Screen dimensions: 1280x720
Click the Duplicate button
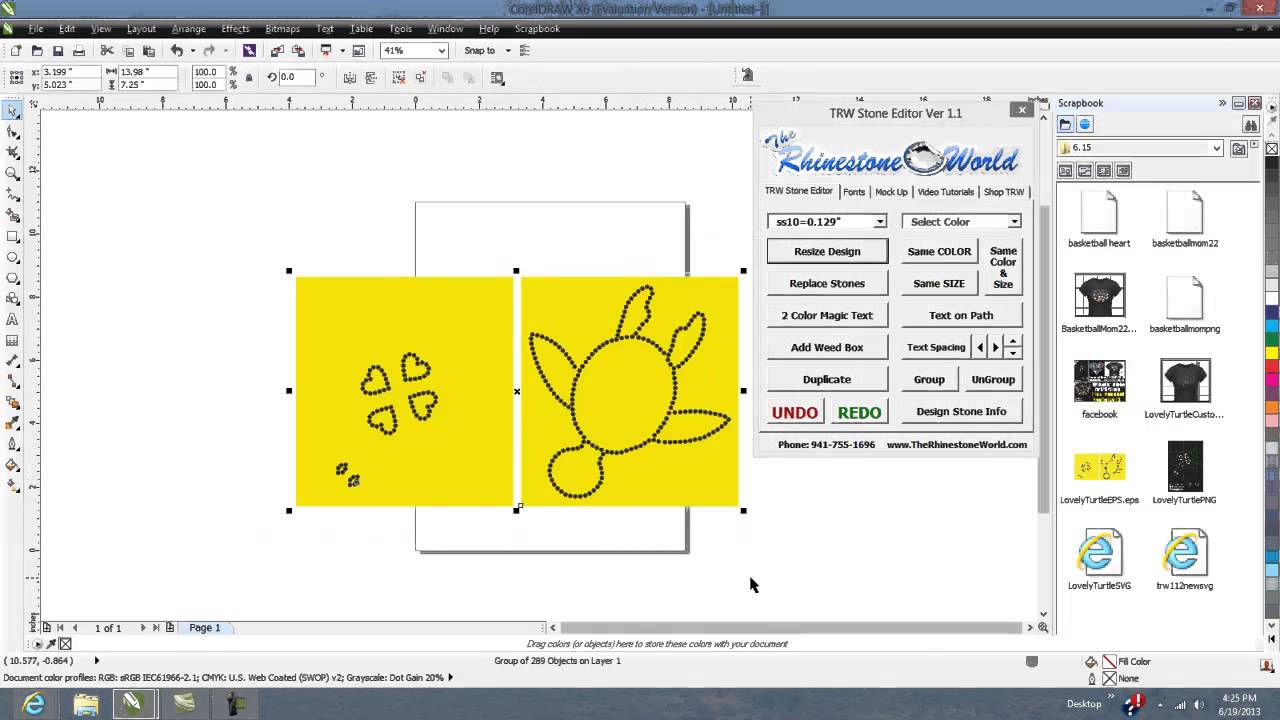pos(827,379)
